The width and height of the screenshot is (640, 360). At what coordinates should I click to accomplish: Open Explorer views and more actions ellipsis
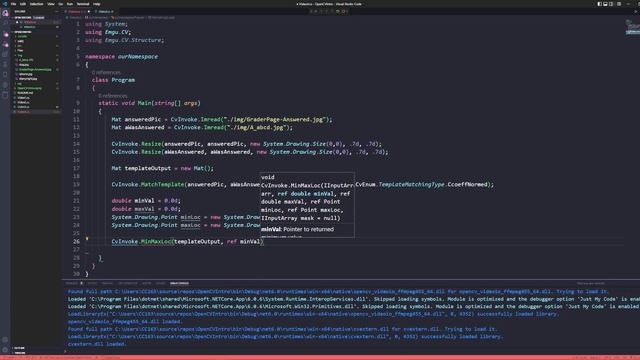pos(57,11)
